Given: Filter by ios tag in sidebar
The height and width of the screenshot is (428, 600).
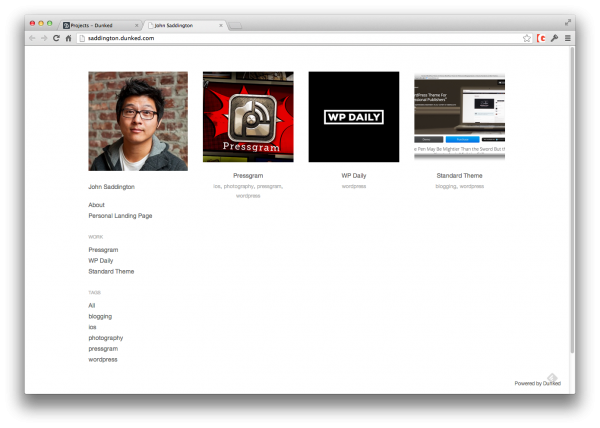Looking at the screenshot, I should click(x=92, y=327).
